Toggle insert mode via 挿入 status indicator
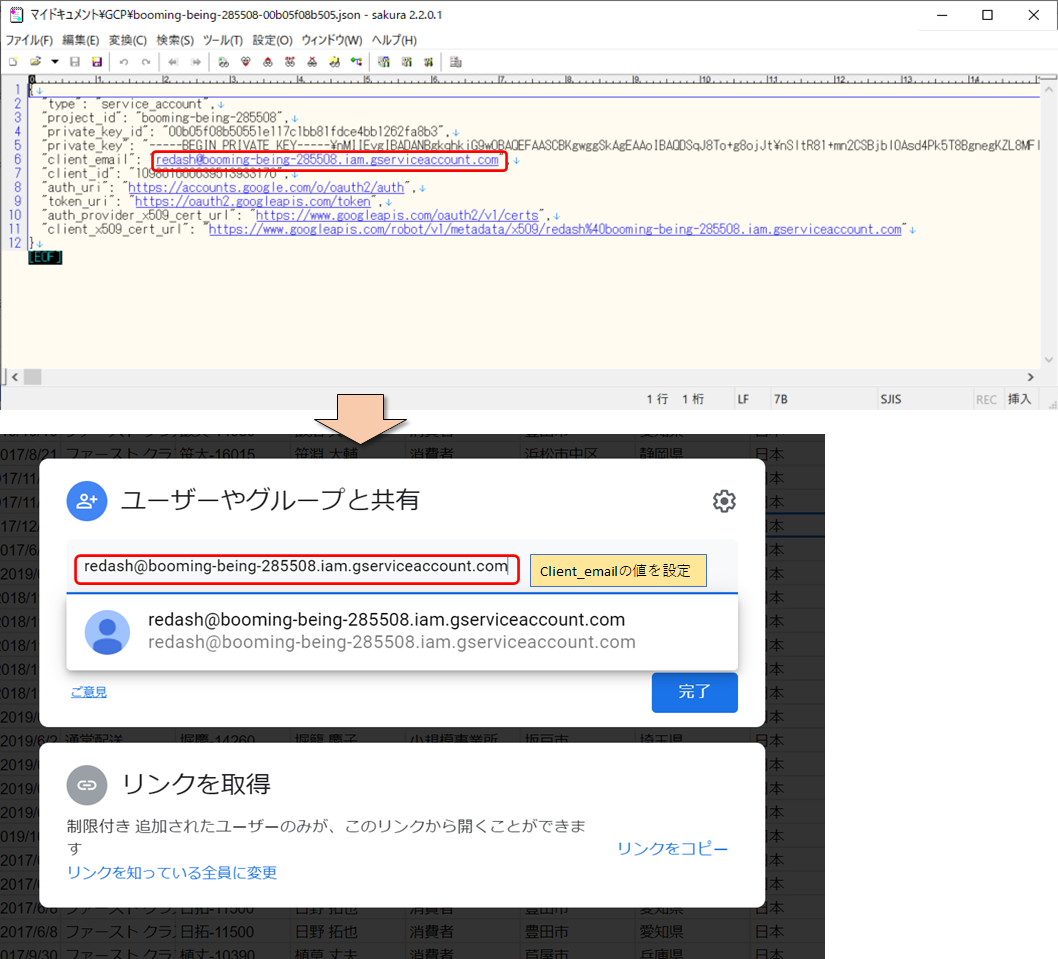 pos(1019,398)
